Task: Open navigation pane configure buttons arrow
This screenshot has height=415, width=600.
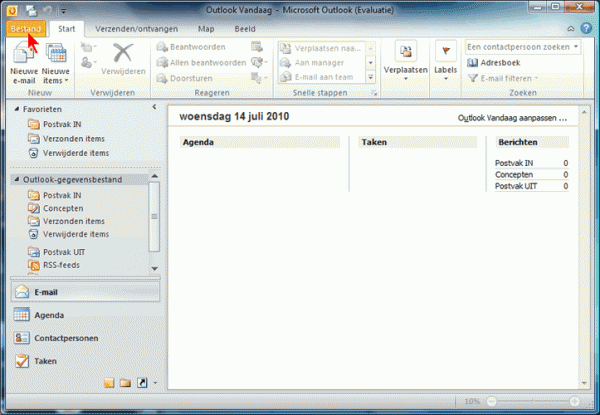Action: pyautogui.click(x=155, y=382)
